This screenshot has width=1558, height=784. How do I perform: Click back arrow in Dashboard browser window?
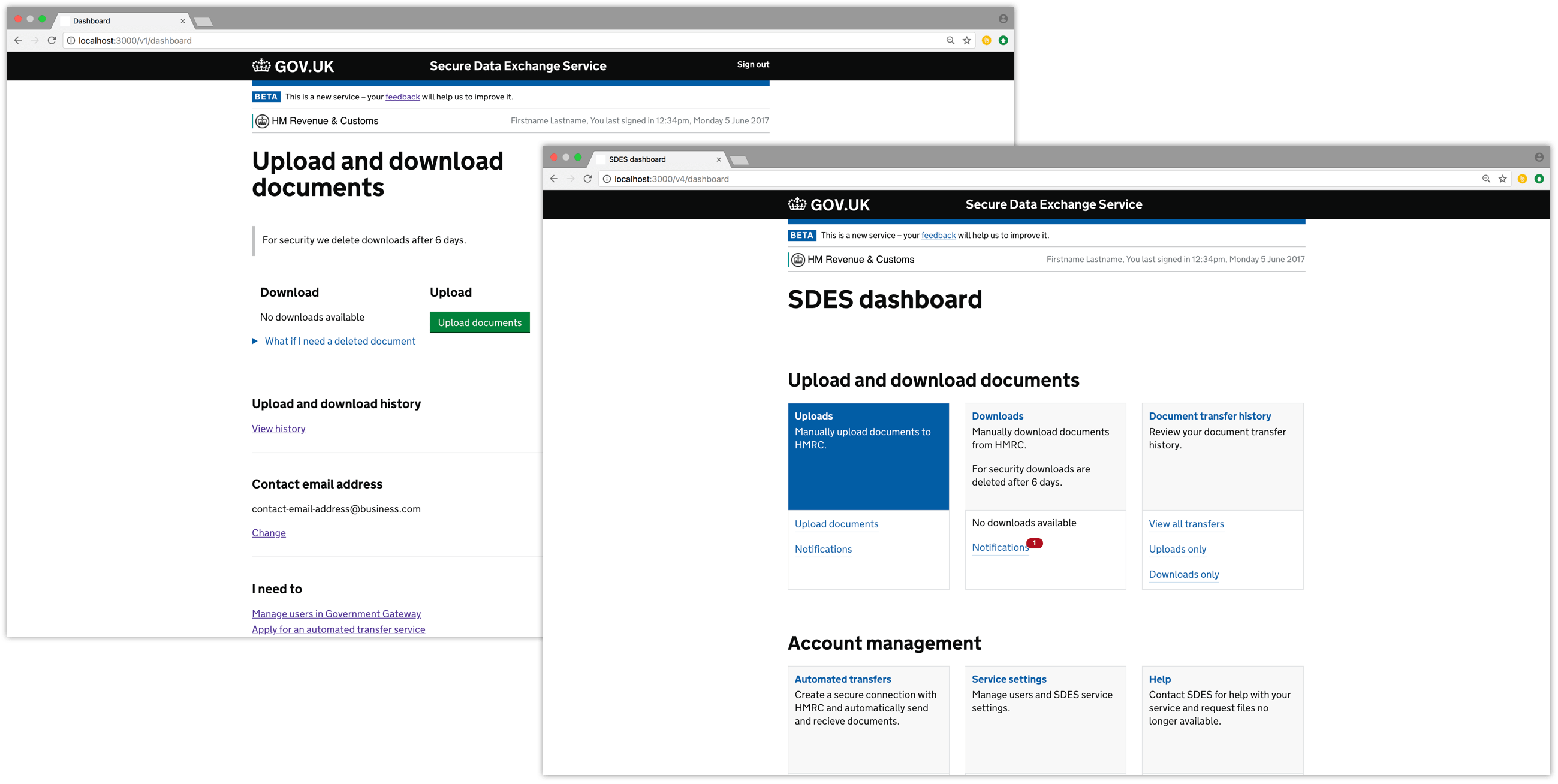point(18,41)
